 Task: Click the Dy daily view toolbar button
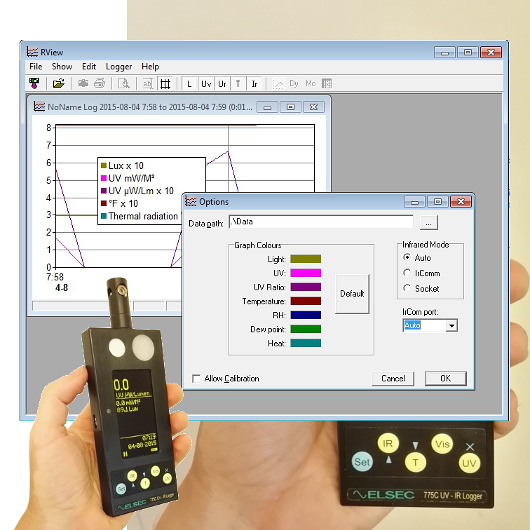tap(294, 83)
